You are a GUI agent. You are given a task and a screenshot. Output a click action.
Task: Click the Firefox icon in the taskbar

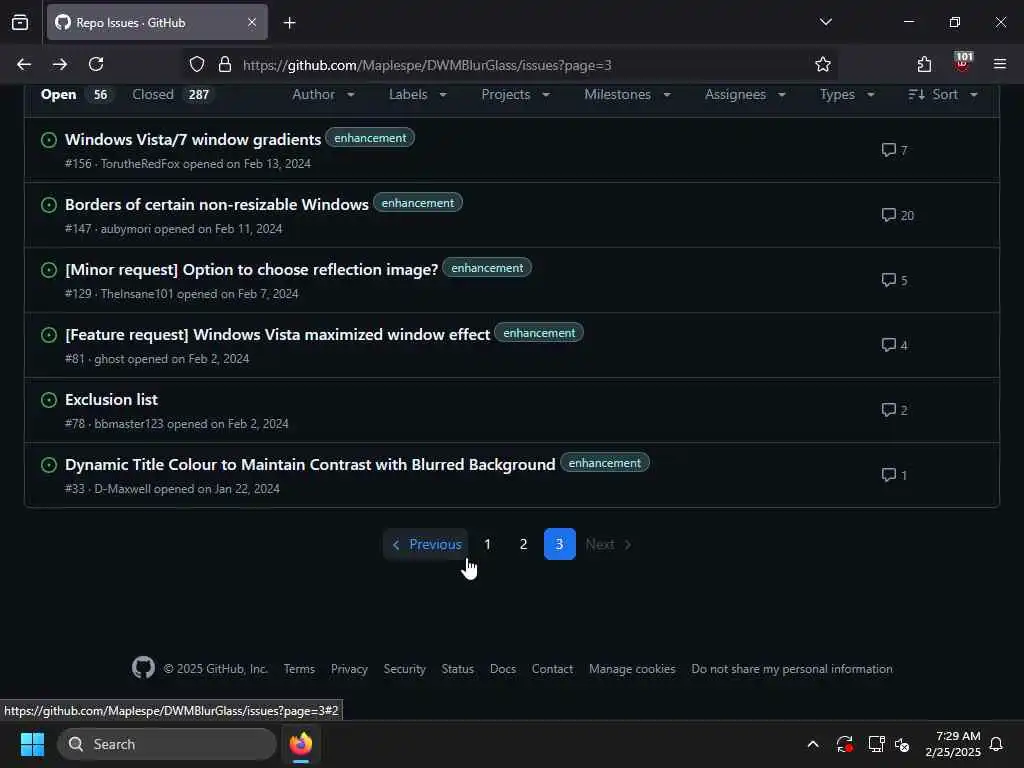tap(301, 744)
